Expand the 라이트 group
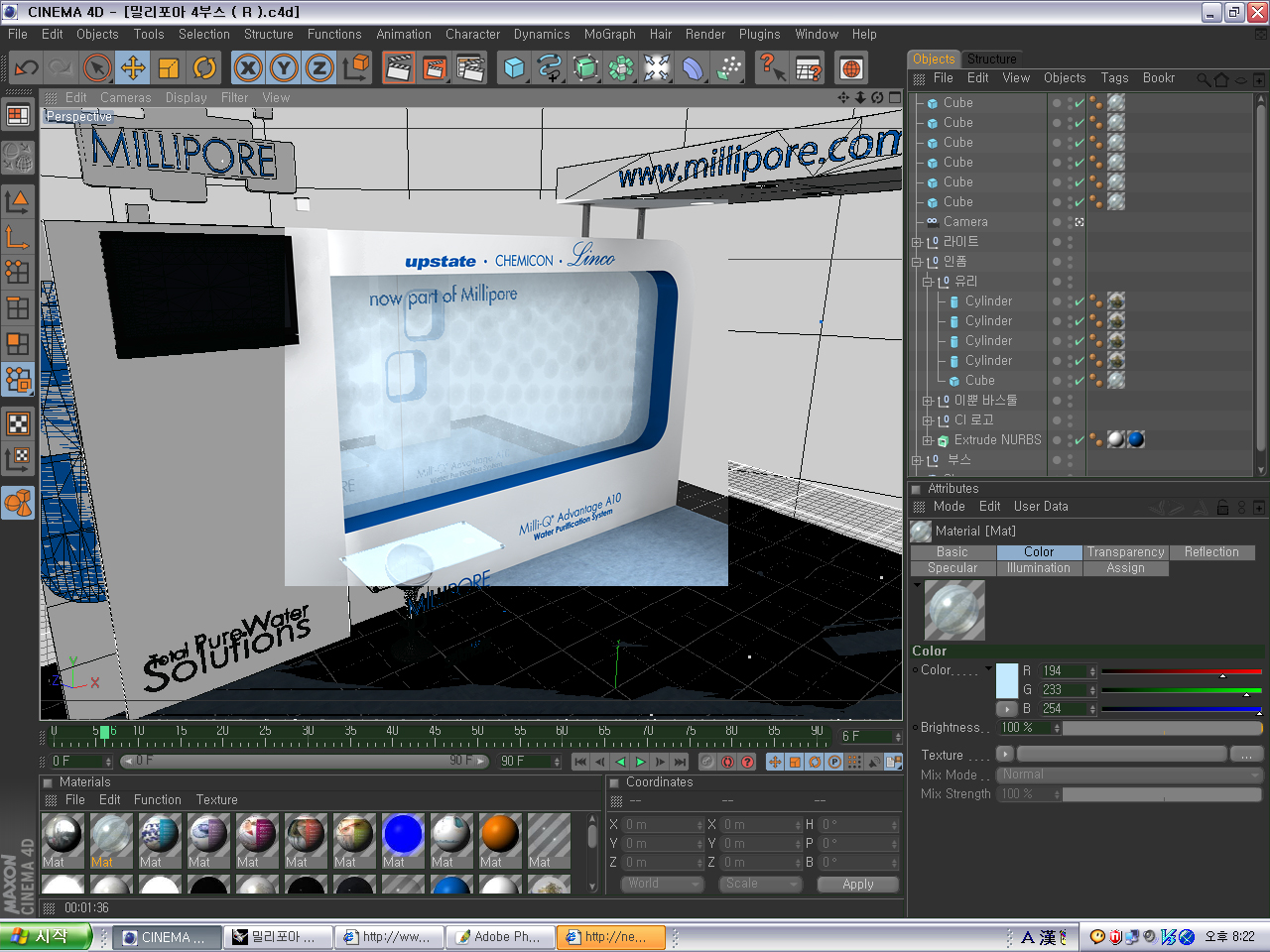Screen dimensions: 1270x952 [917, 242]
